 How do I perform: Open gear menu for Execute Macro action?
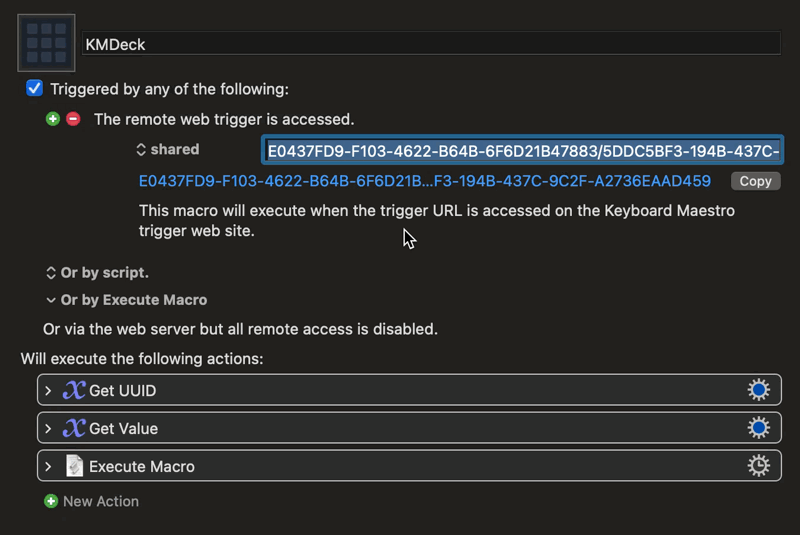(x=758, y=466)
